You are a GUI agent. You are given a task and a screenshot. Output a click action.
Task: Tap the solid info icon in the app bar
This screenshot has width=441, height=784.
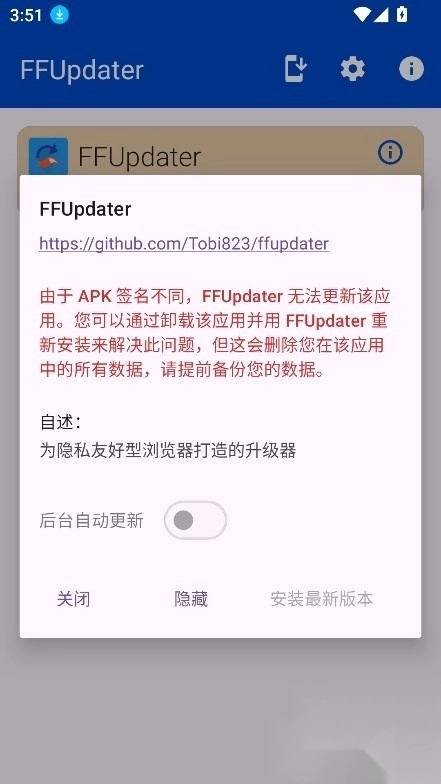(x=412, y=68)
